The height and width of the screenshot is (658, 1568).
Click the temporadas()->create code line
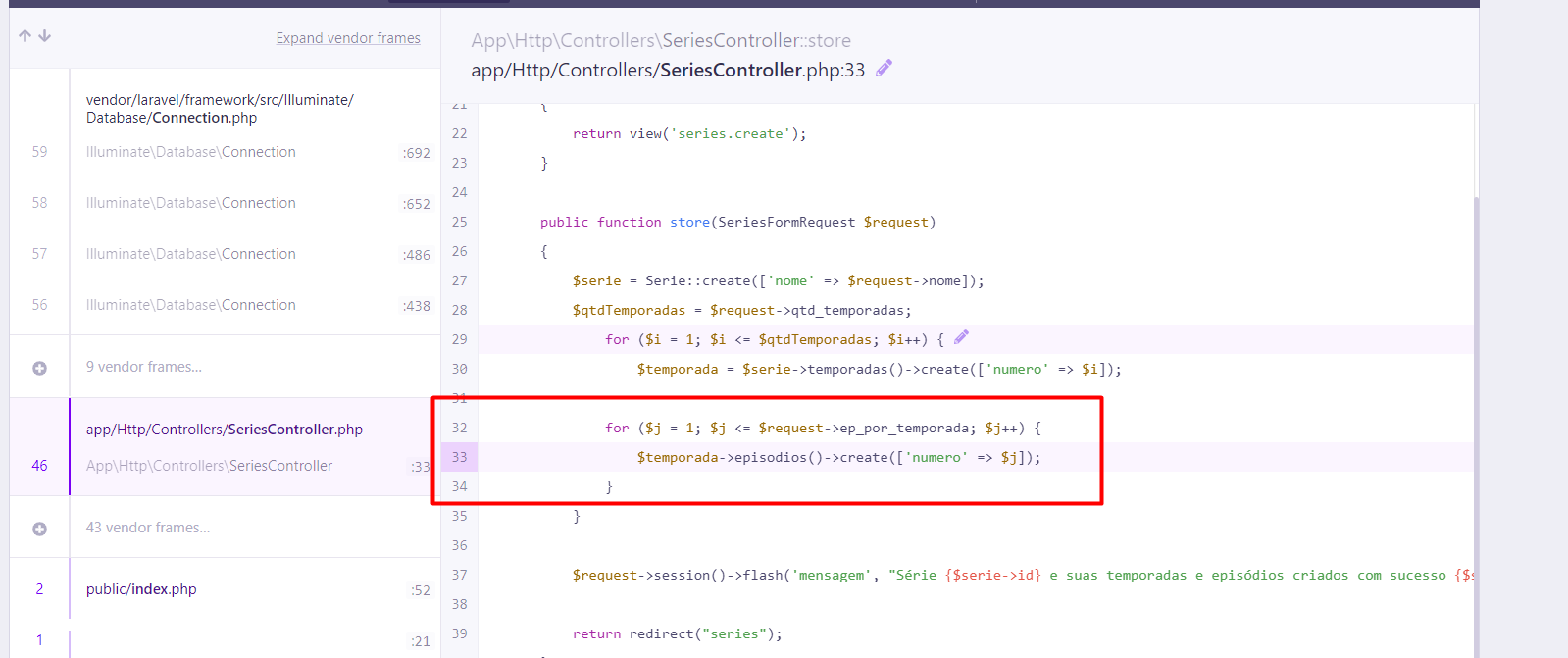point(879,369)
